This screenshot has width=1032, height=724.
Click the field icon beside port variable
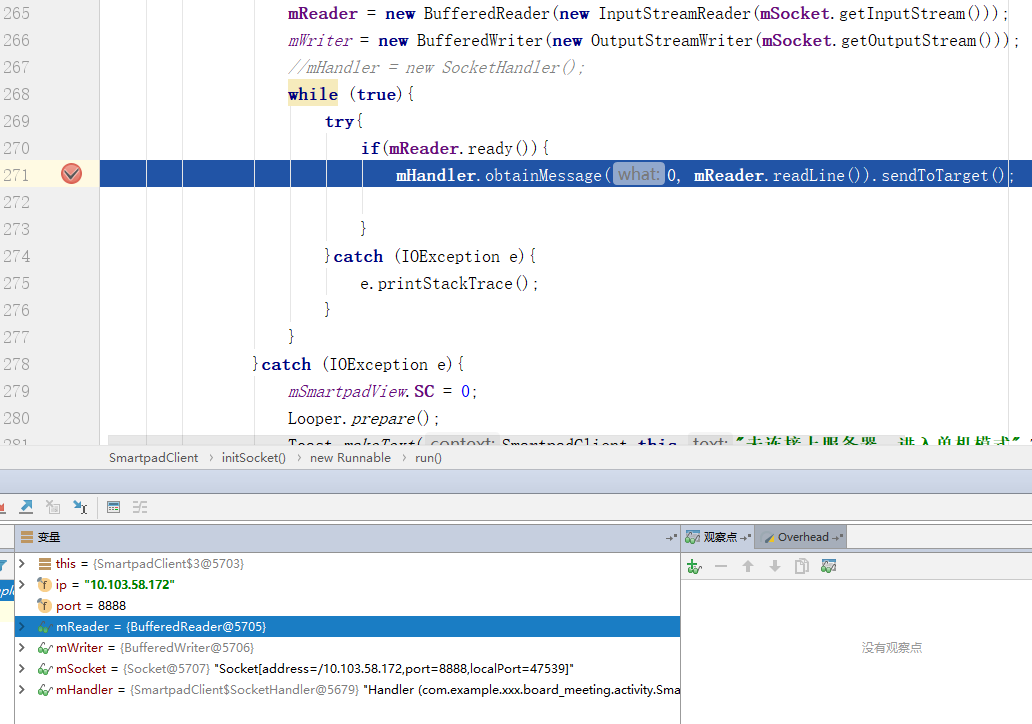click(44, 606)
